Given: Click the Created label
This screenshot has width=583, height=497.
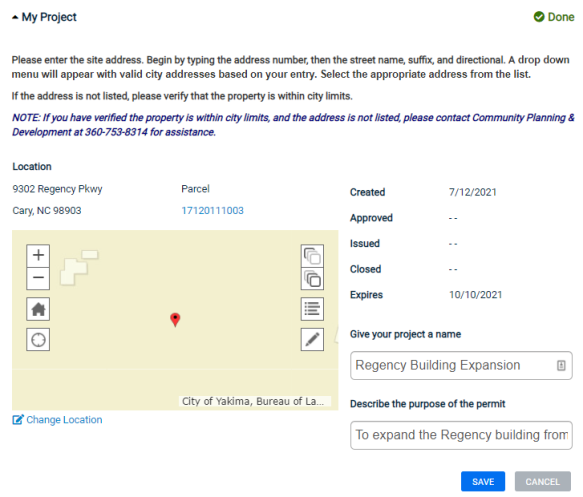Looking at the screenshot, I should [367, 192].
